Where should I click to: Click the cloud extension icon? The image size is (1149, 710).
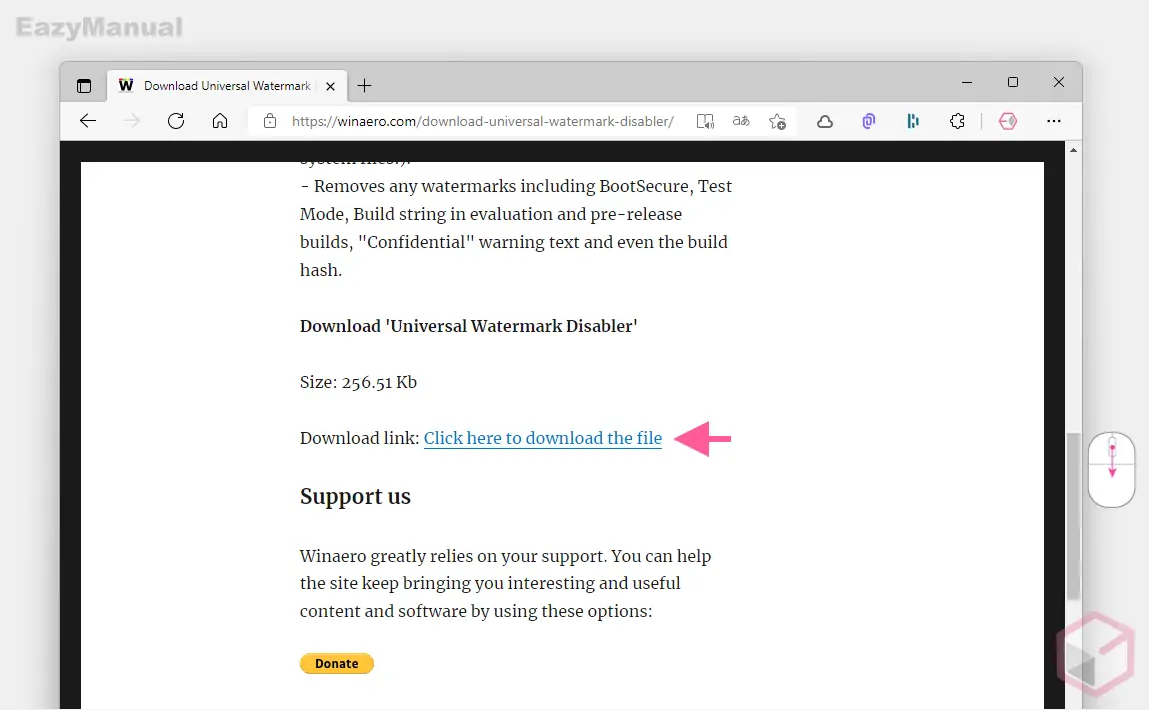[825, 122]
